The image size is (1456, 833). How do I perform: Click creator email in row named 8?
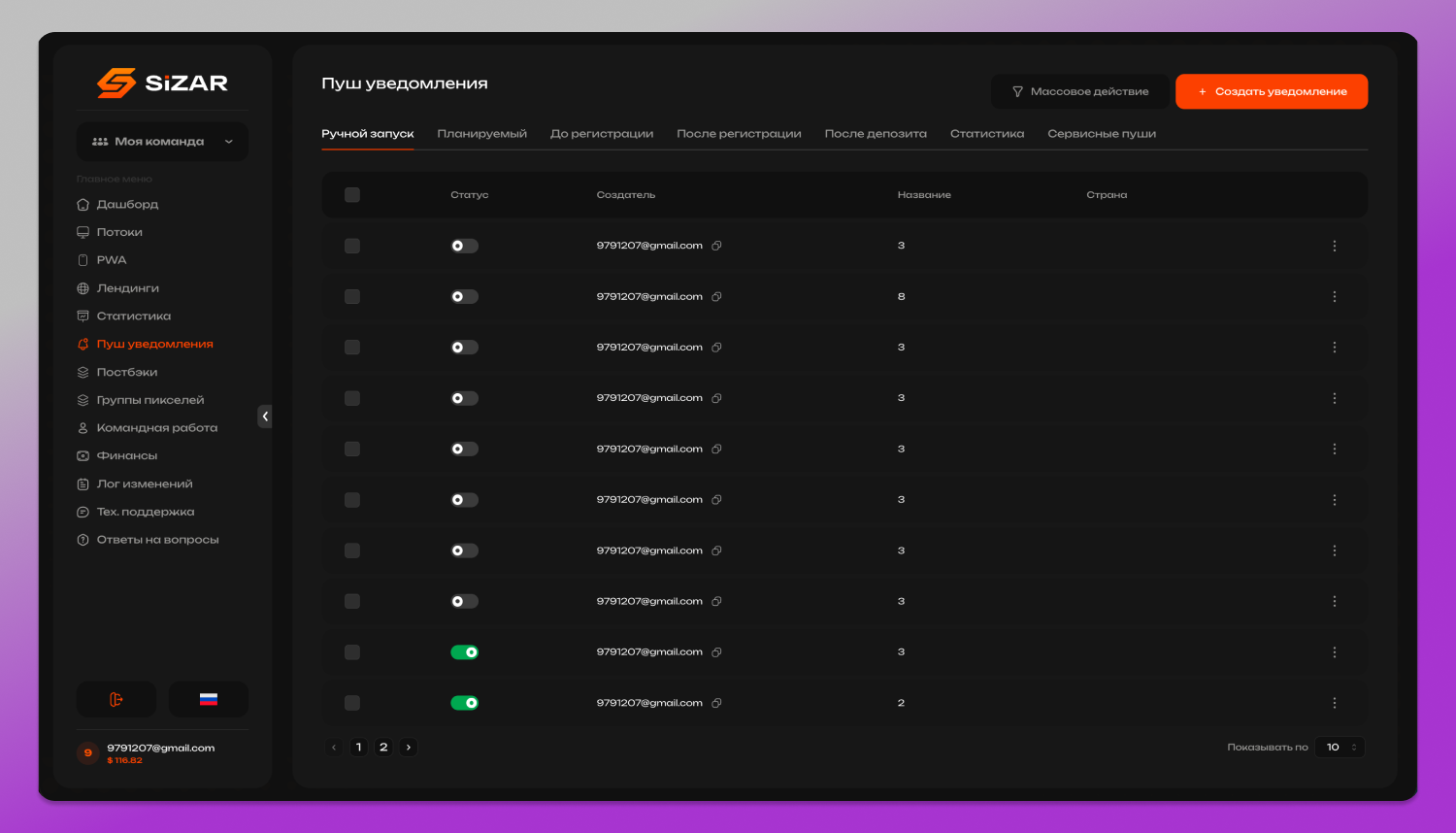[649, 297]
